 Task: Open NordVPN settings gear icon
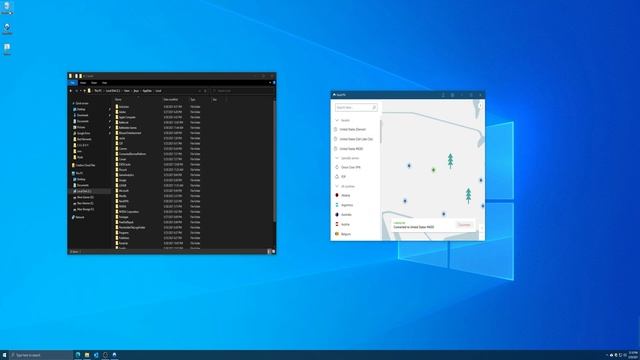coord(452,95)
